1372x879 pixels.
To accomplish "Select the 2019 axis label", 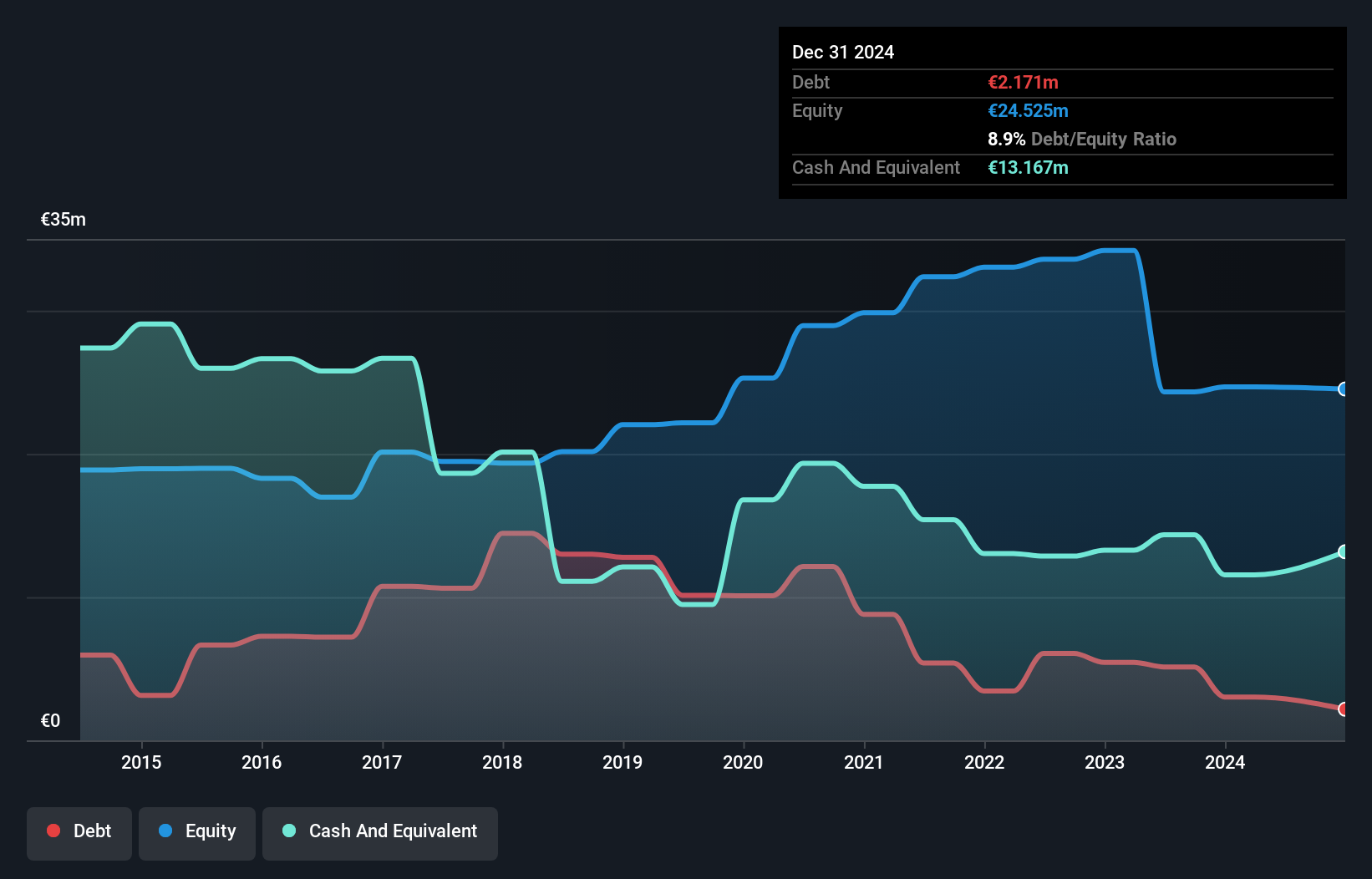I will pyautogui.click(x=622, y=762).
